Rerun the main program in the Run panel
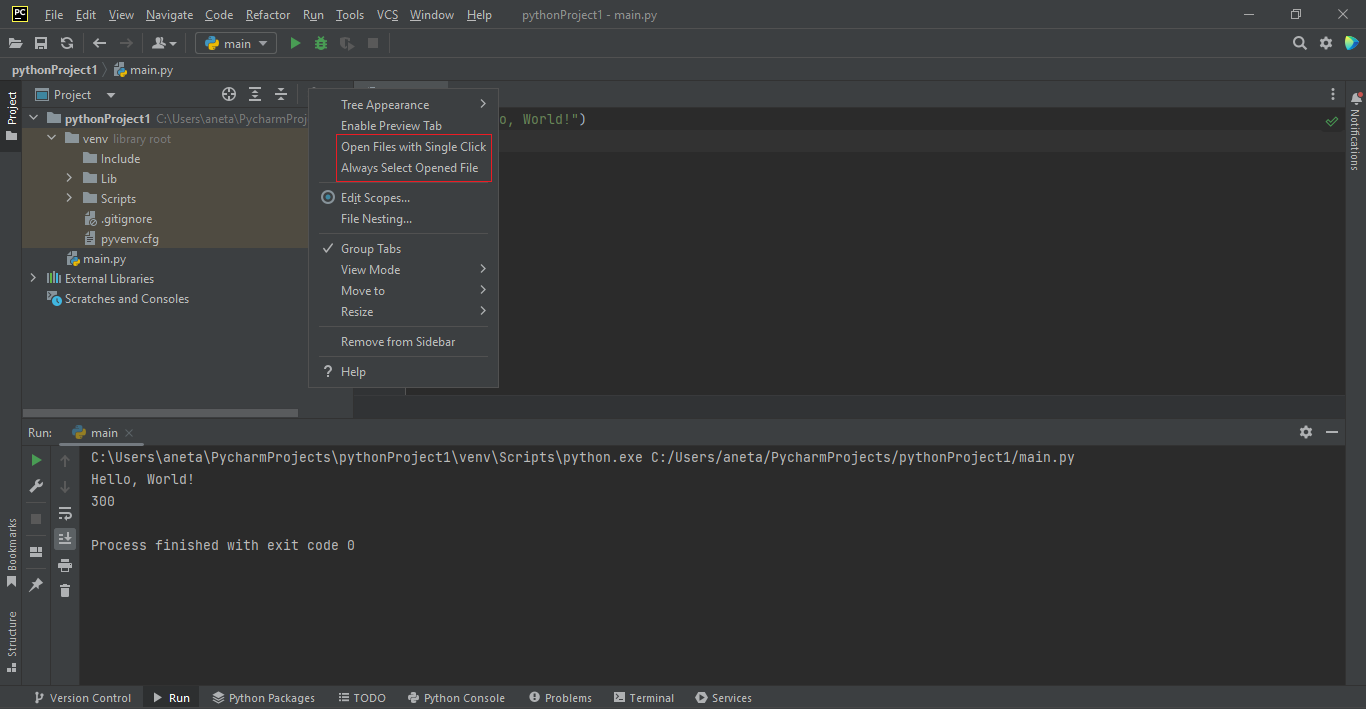Screen dimensions: 1366x709 point(35,459)
